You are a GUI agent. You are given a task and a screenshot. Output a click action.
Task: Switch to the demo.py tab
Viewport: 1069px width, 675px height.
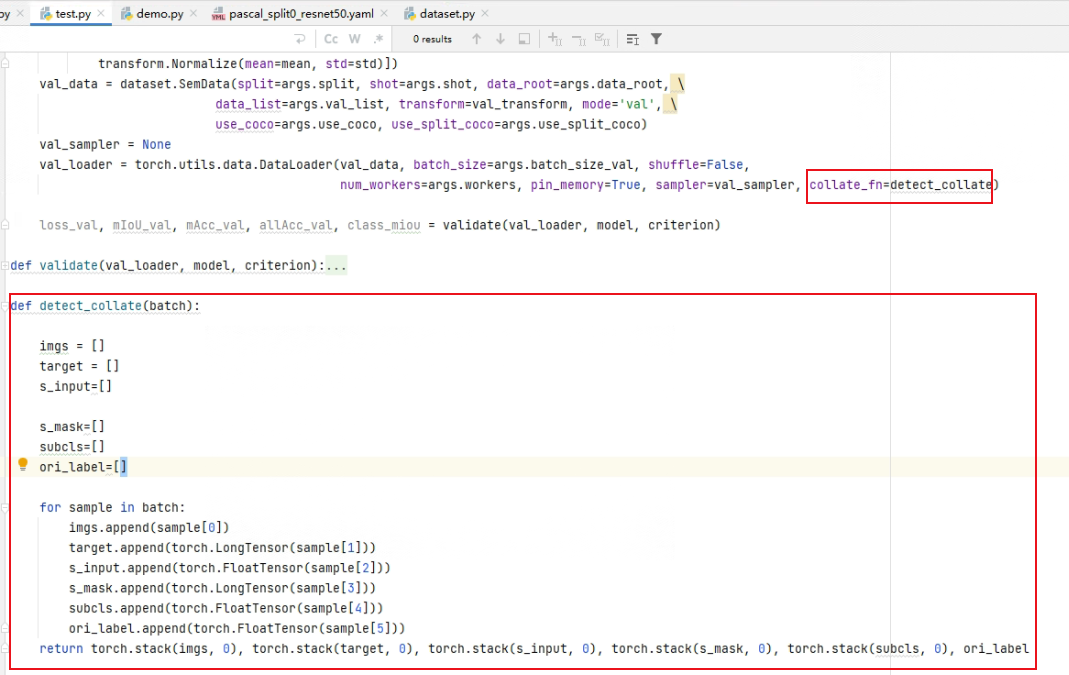pyautogui.click(x=160, y=14)
